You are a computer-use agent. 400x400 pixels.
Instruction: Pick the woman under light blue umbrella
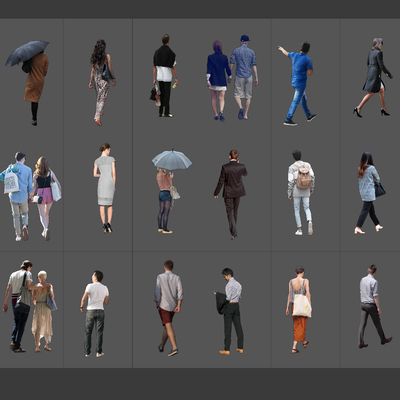169,191
